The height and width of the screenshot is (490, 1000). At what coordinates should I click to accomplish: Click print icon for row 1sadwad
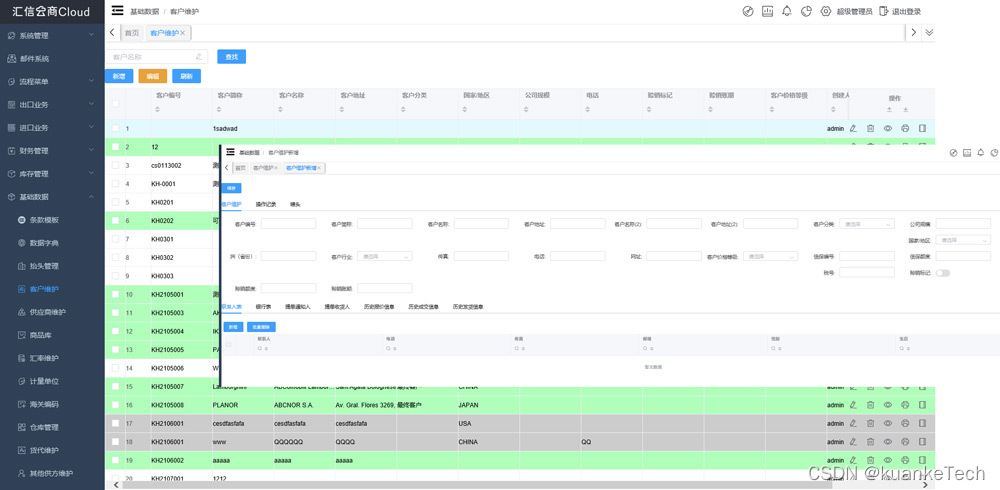[905, 128]
